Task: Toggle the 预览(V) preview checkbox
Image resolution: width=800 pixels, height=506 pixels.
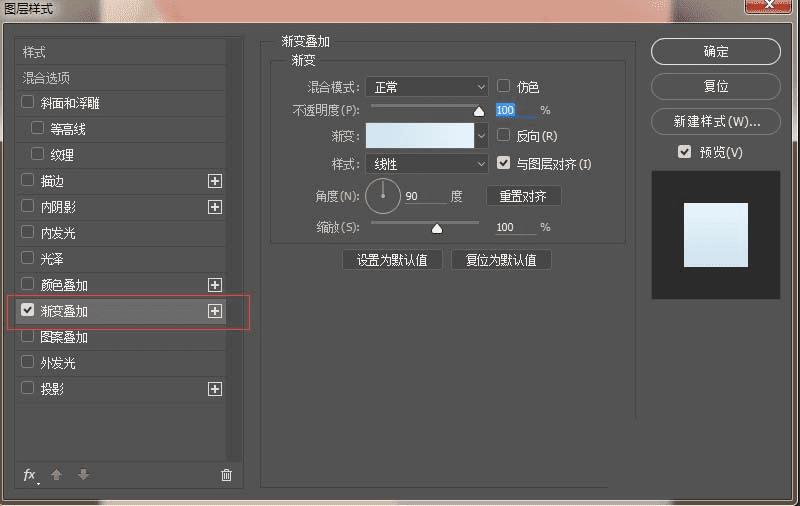Action: 685,151
